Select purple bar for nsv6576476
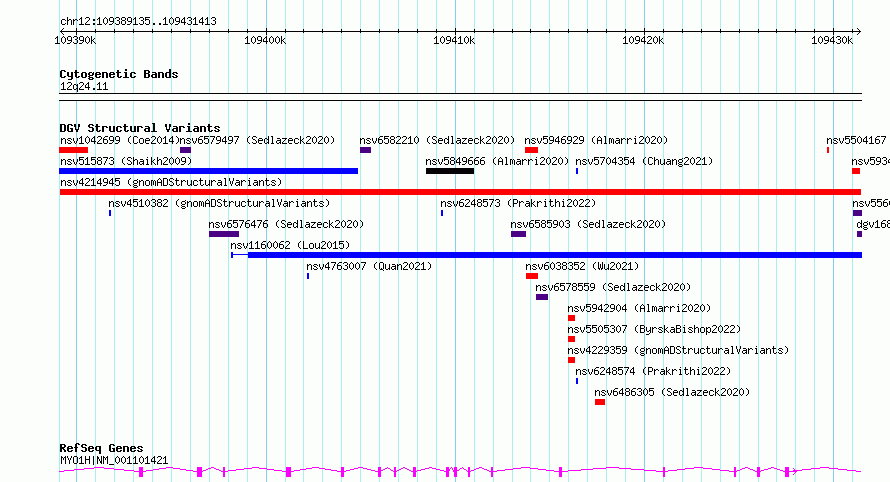The height and width of the screenshot is (482, 890). pos(224,234)
